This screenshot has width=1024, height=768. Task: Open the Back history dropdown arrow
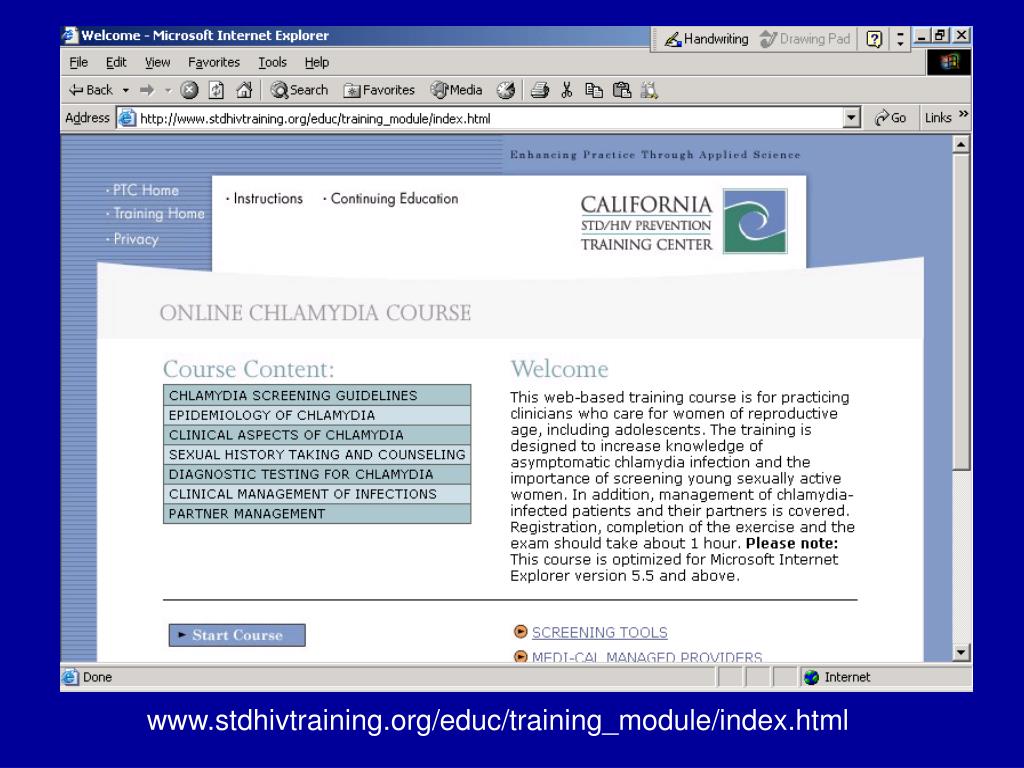tap(125, 90)
